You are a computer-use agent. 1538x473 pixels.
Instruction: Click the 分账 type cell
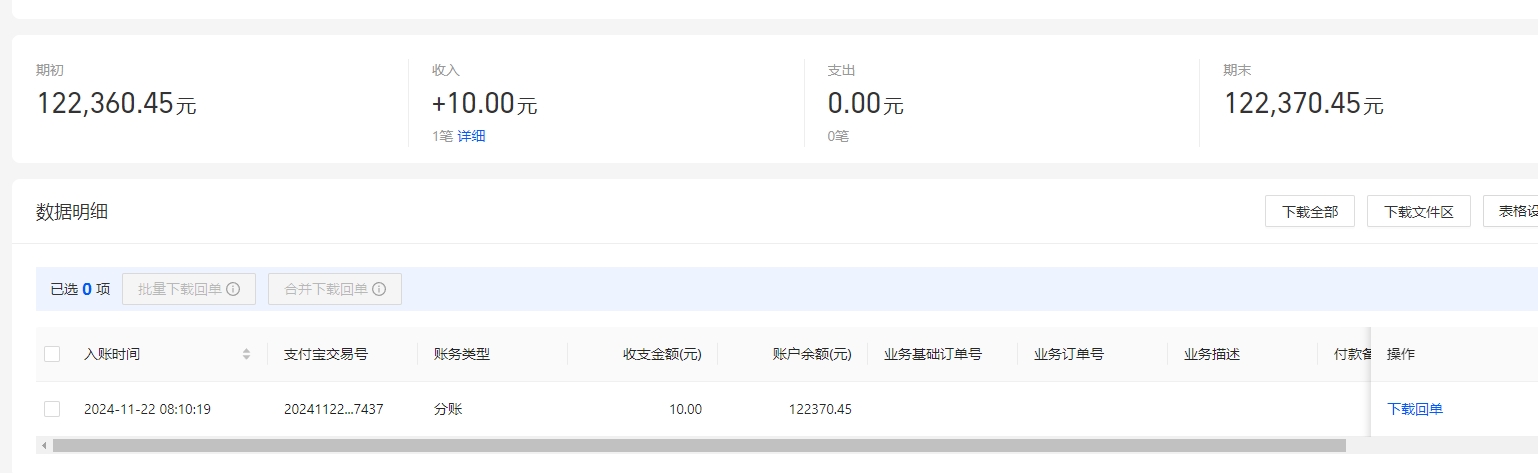click(448, 409)
